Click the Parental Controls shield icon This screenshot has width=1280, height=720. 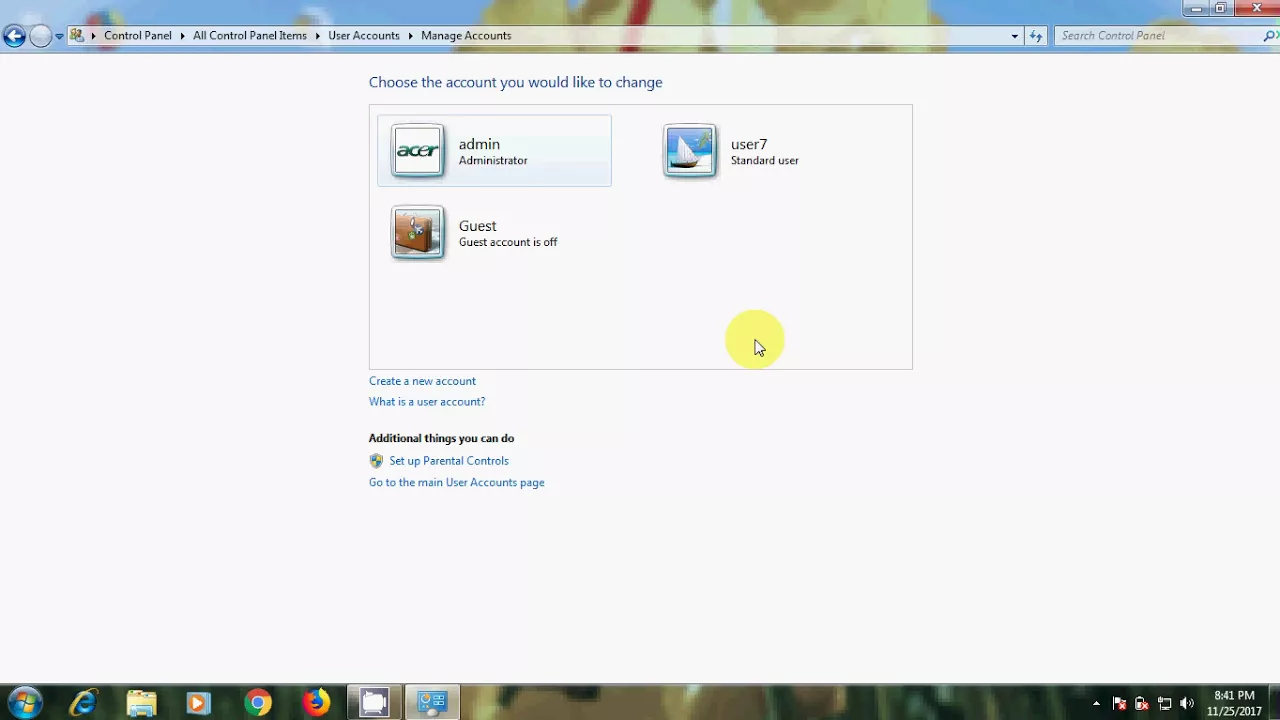click(376, 461)
